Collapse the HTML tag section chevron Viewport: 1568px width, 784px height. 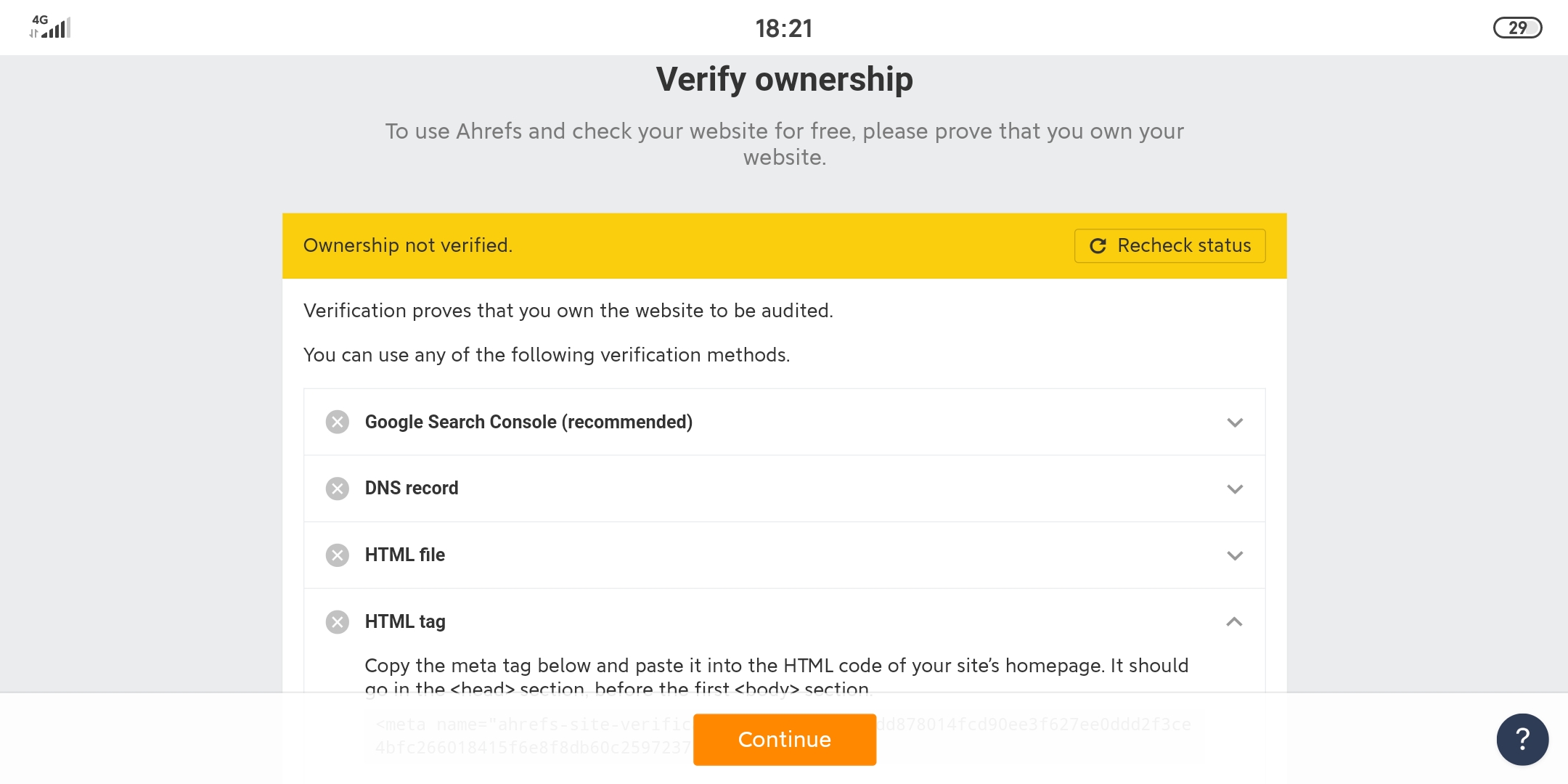point(1234,622)
